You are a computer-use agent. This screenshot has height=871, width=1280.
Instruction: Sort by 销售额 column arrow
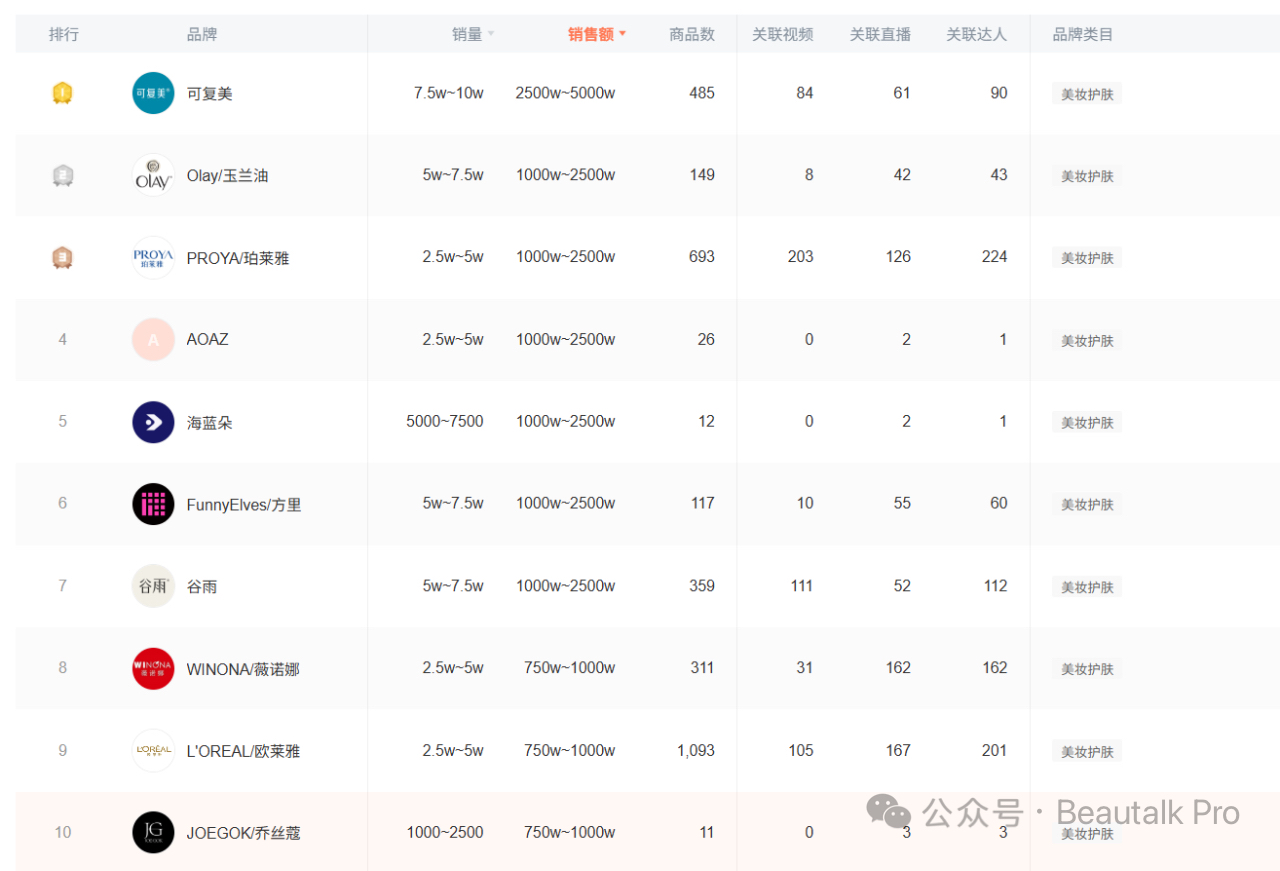[622, 34]
